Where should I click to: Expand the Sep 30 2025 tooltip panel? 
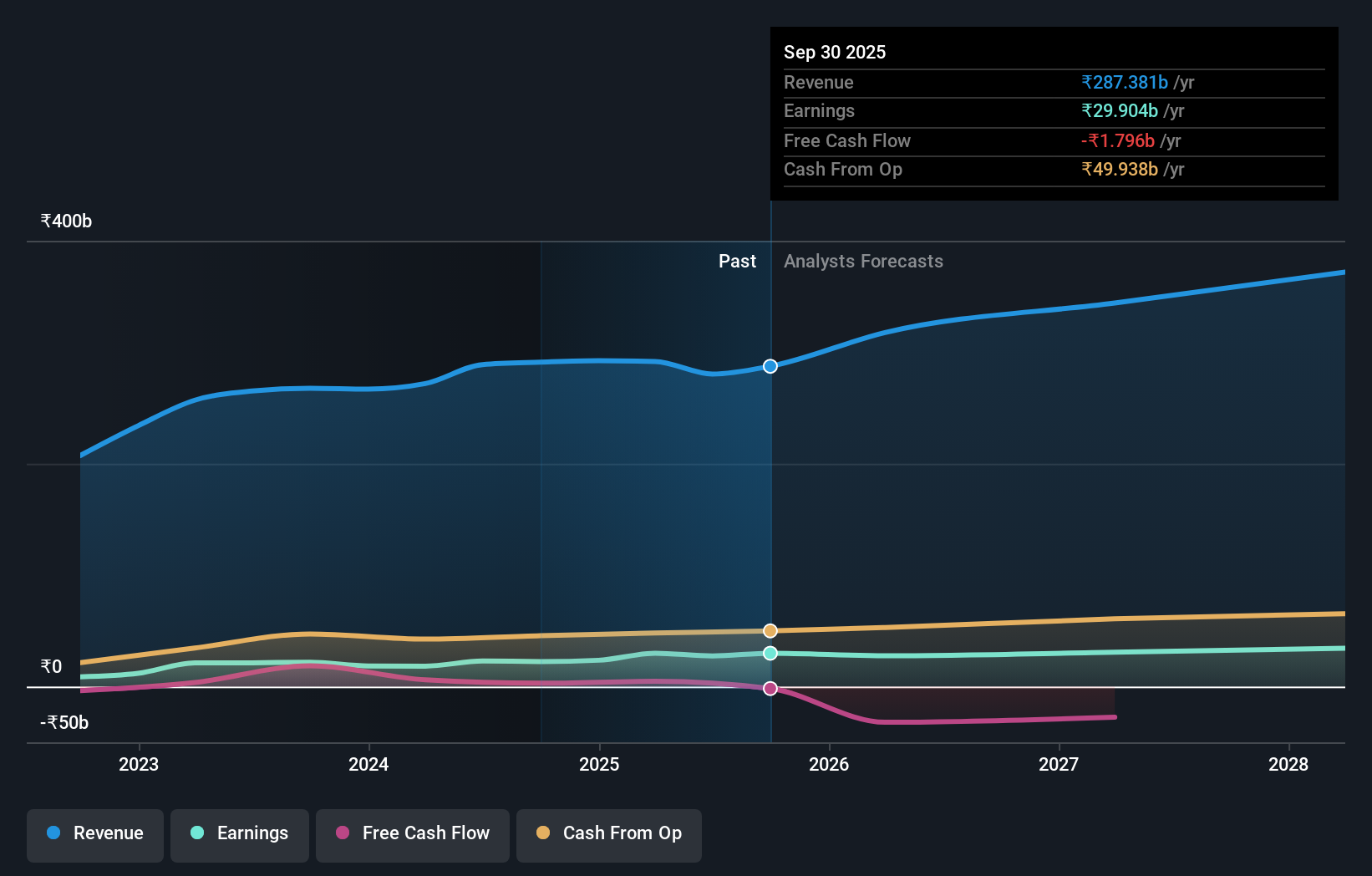(835, 52)
